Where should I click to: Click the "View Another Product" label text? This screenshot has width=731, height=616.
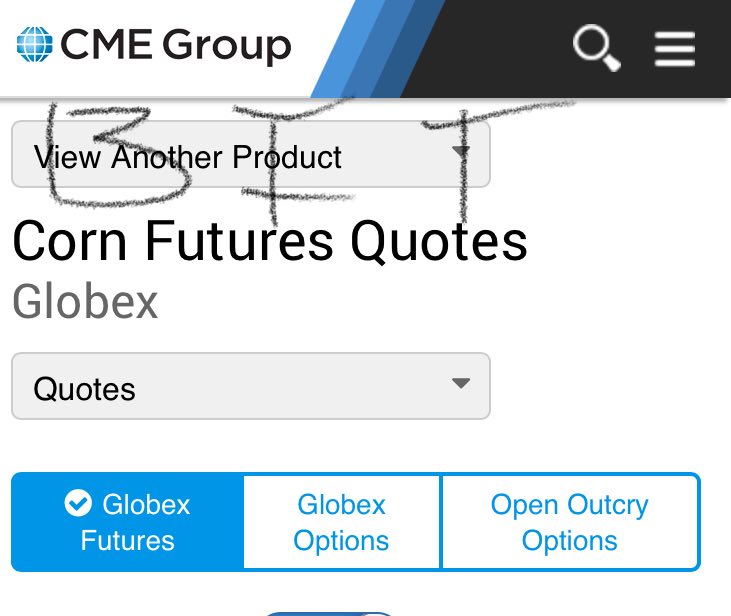click(x=187, y=157)
